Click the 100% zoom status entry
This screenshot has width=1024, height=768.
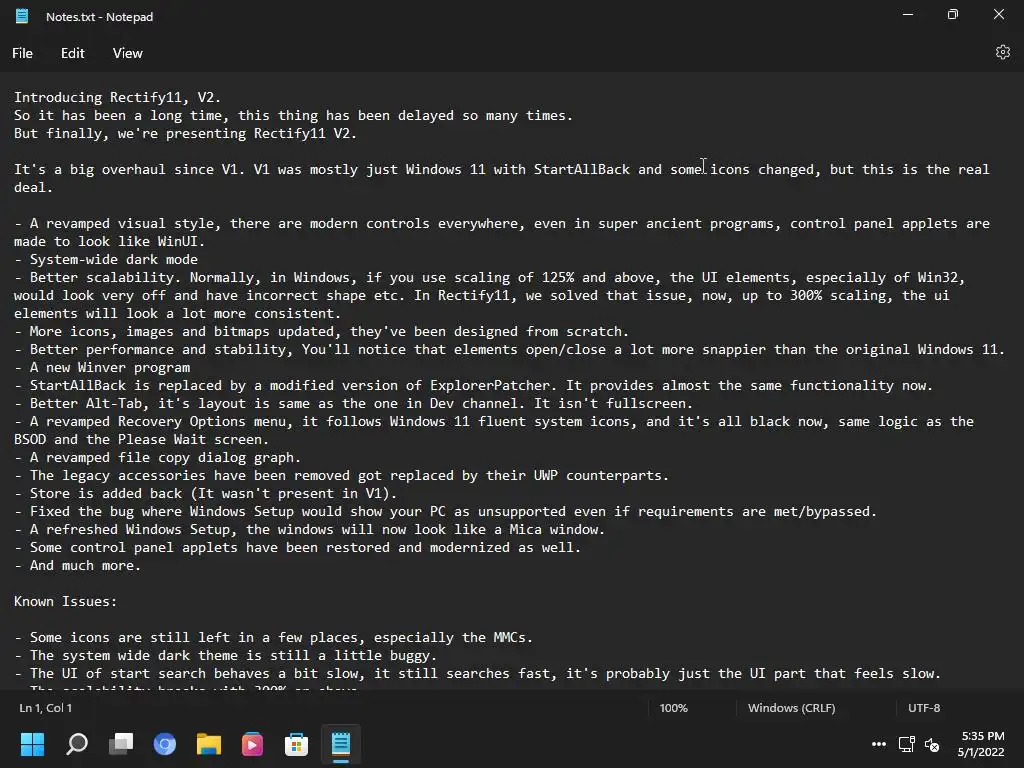[673, 708]
